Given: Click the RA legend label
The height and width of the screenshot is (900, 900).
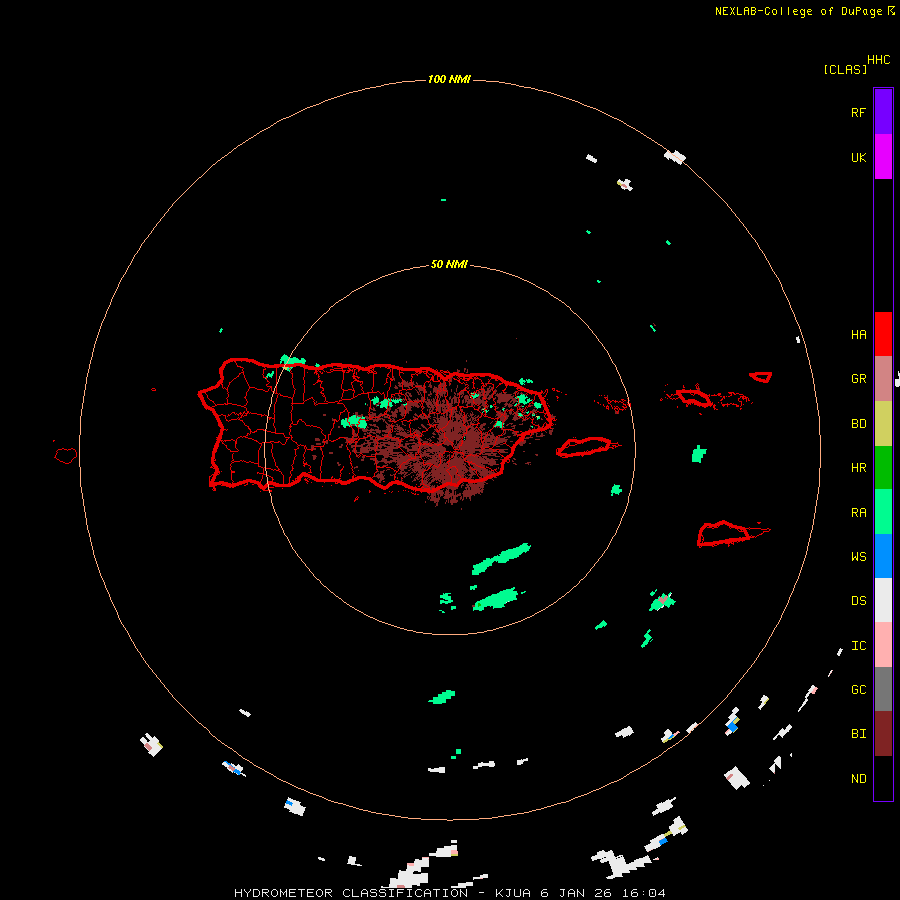Looking at the screenshot, I should pos(858,513).
